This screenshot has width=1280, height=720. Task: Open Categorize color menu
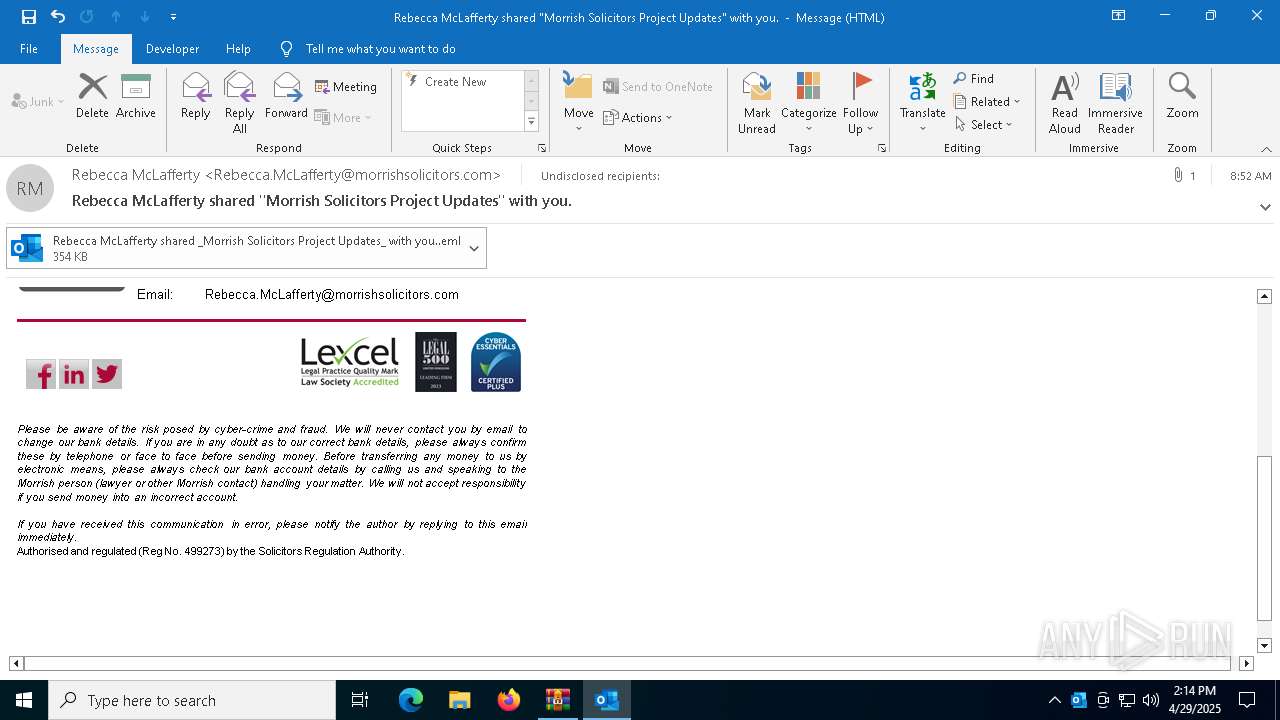(808, 102)
